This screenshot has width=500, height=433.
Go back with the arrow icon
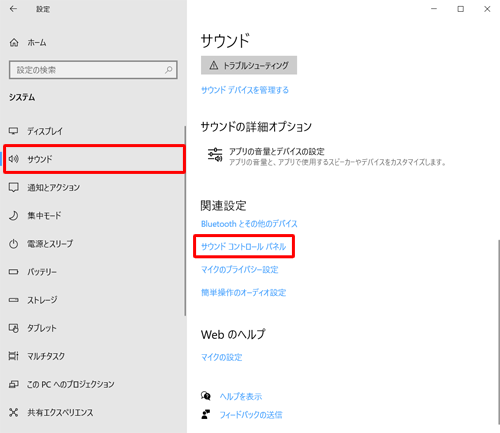13,9
